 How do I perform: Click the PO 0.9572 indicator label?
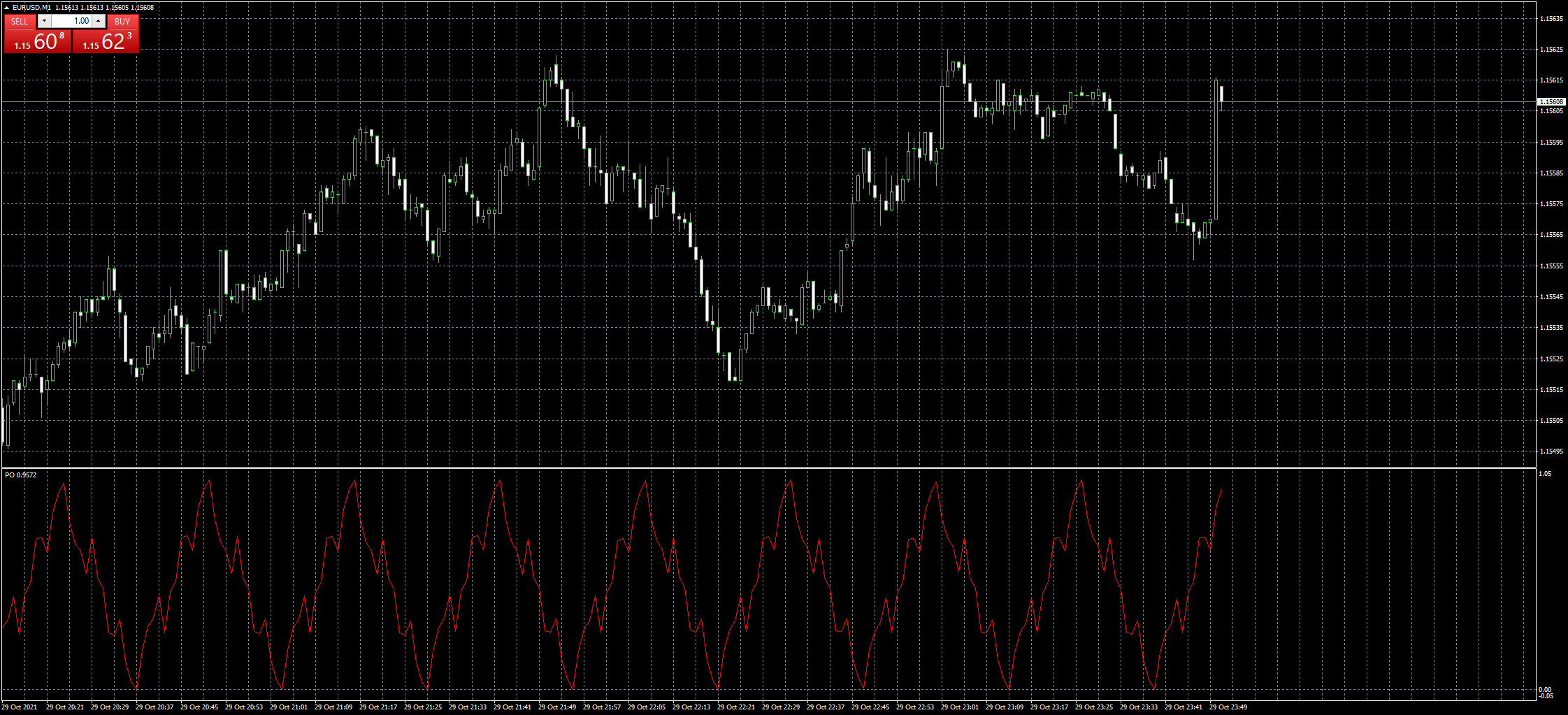(21, 475)
